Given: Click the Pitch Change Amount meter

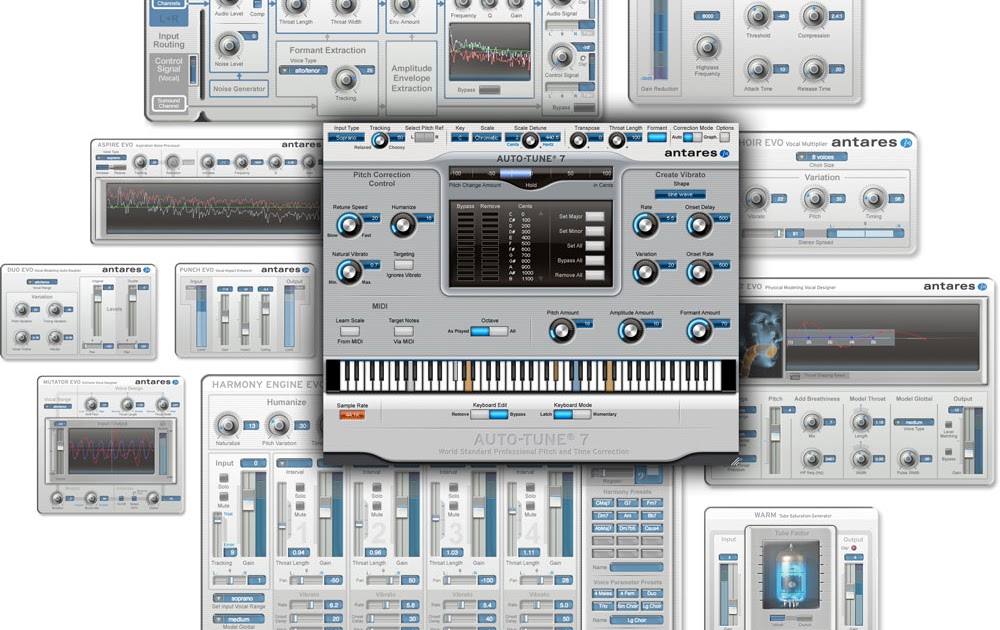Looking at the screenshot, I should pyautogui.click(x=531, y=173).
